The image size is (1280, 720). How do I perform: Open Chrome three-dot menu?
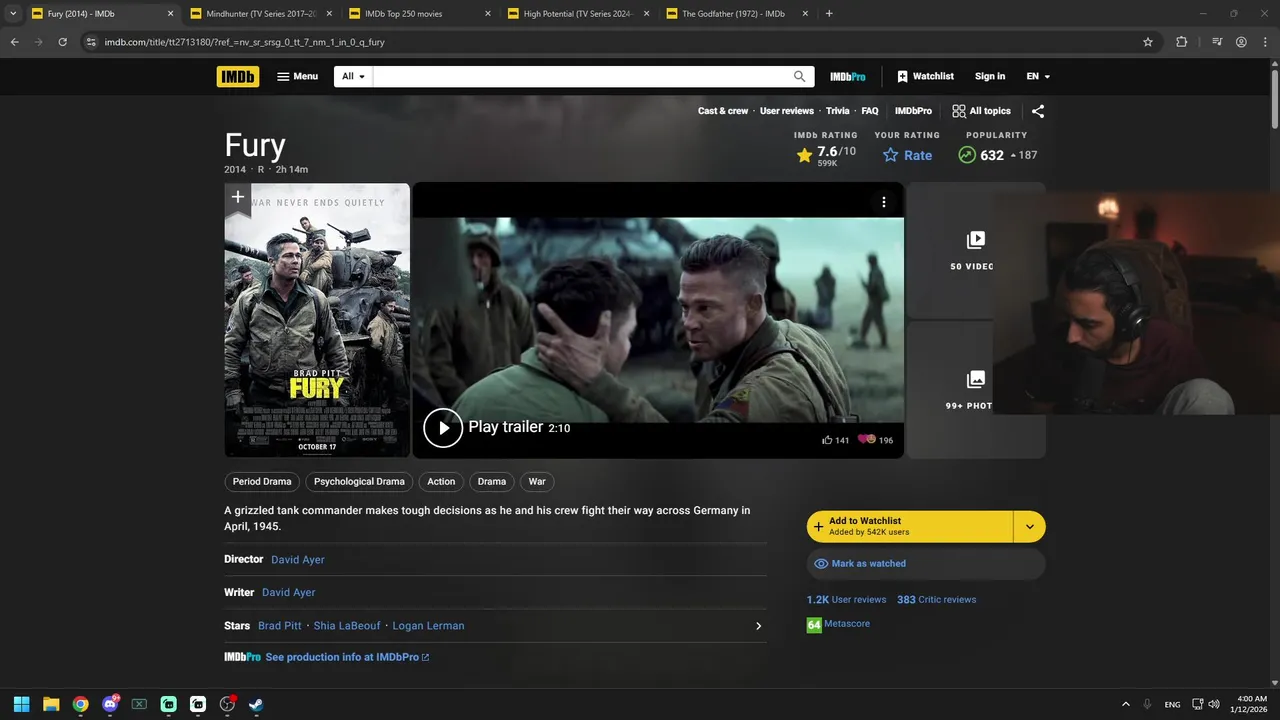1265,42
